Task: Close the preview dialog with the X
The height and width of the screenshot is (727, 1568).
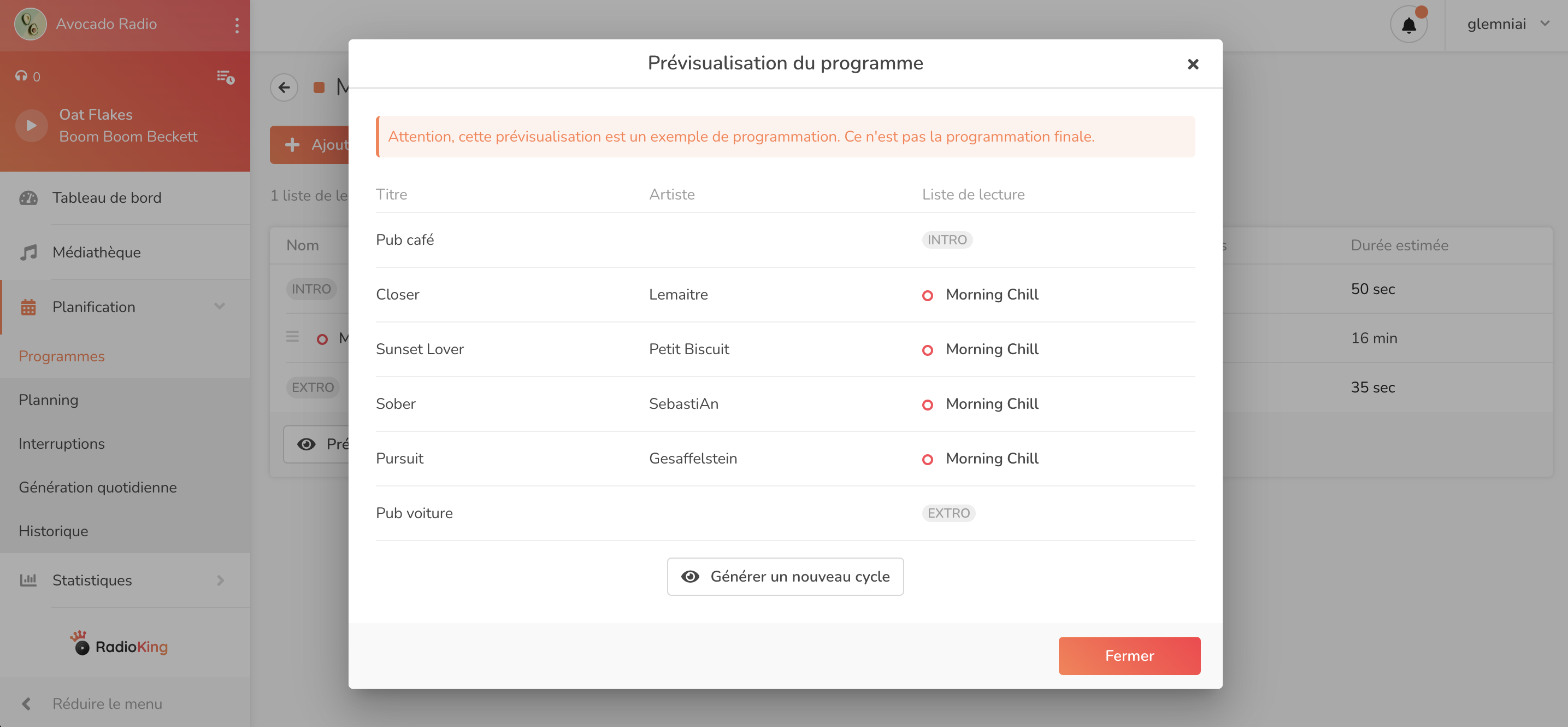Action: click(1193, 64)
